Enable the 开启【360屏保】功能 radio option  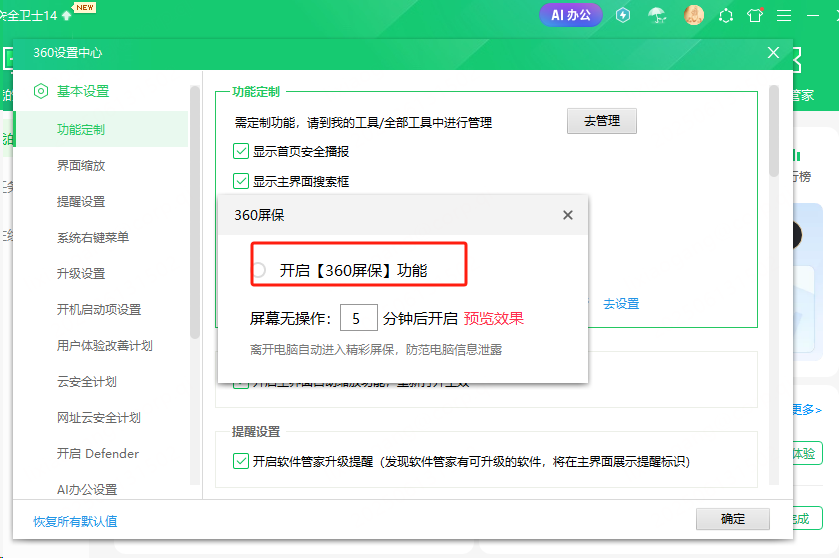(259, 270)
